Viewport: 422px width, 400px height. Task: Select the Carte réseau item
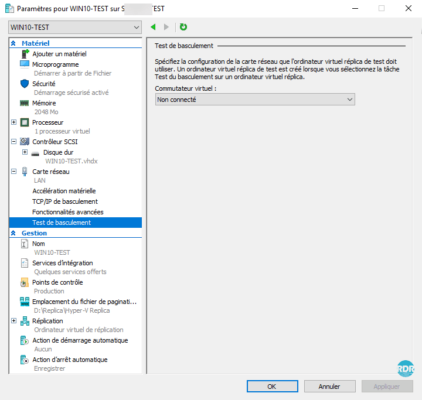(x=51, y=172)
